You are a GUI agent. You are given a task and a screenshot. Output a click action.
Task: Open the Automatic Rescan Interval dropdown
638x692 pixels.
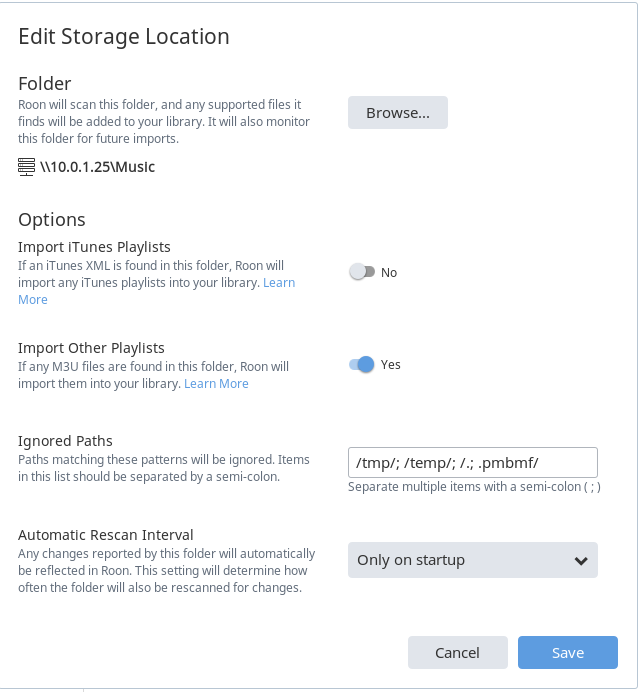[x=473, y=560]
